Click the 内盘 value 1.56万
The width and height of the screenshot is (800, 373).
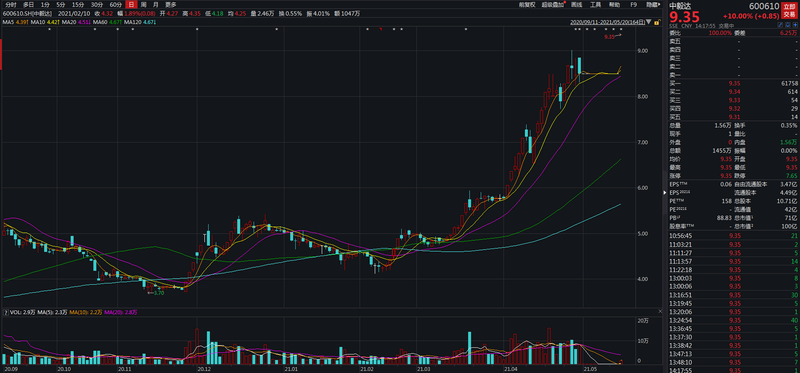(789, 142)
